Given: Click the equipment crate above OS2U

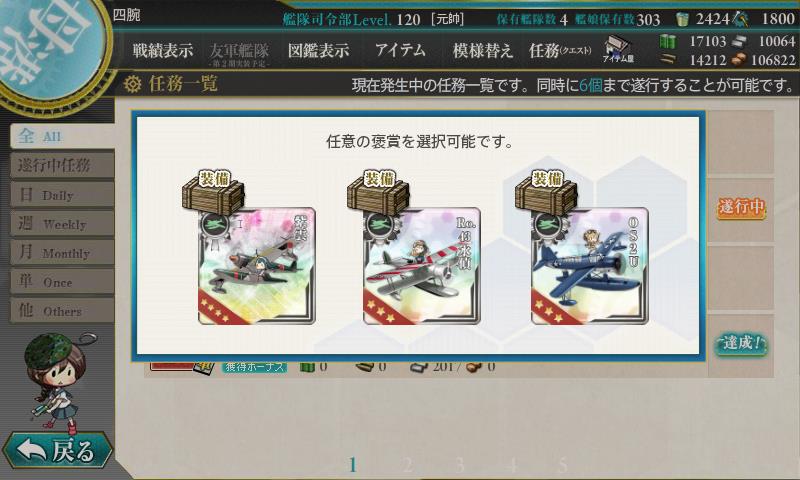Looking at the screenshot, I should (x=546, y=191).
